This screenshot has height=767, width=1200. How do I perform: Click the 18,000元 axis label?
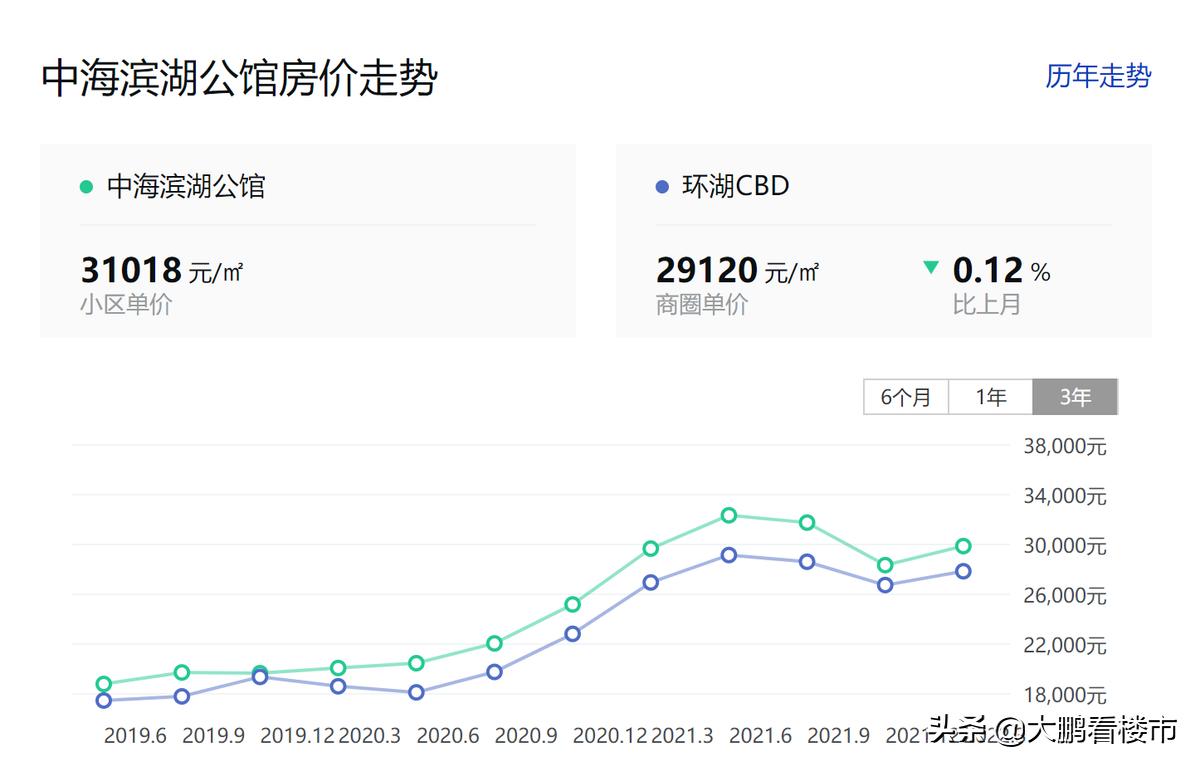1065,696
